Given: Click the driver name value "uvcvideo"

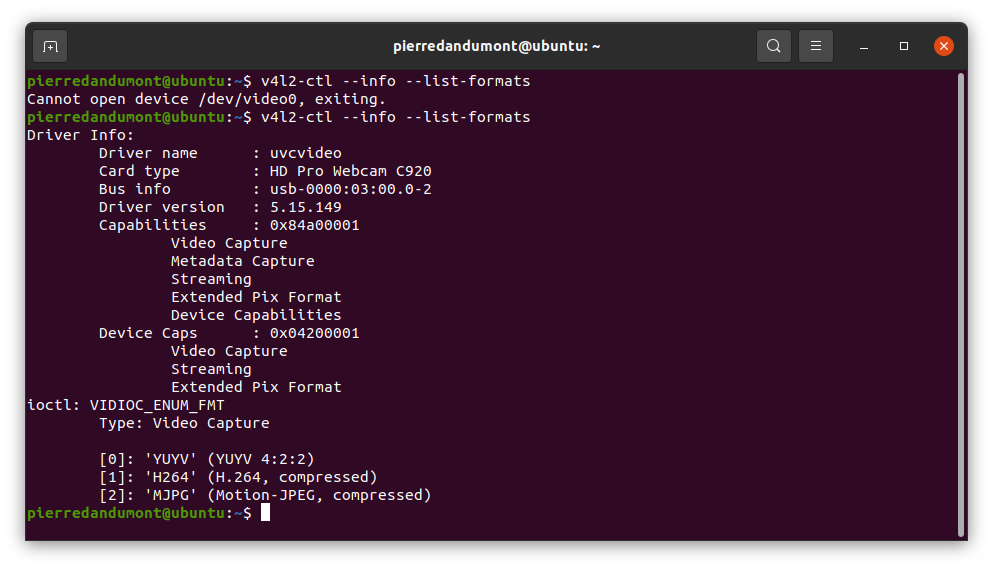Looking at the screenshot, I should click(306, 153).
